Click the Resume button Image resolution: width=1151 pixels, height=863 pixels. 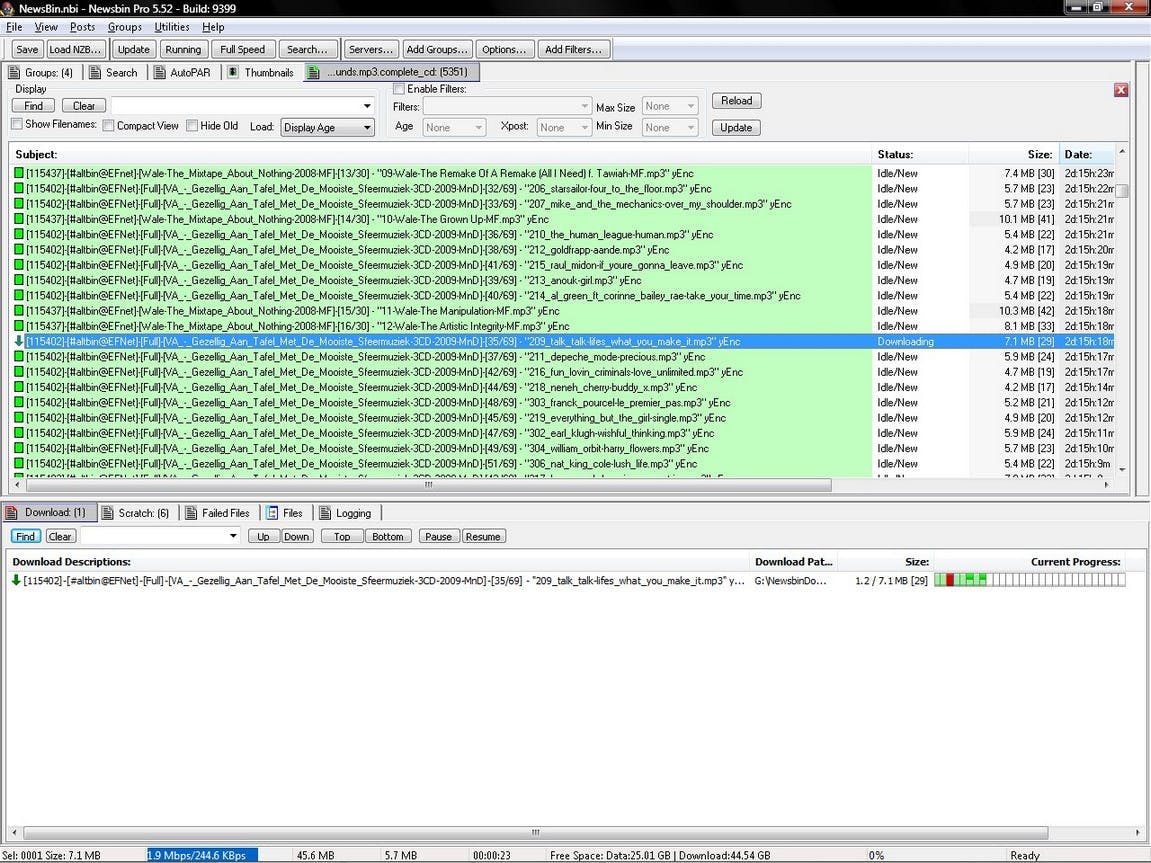[483, 536]
